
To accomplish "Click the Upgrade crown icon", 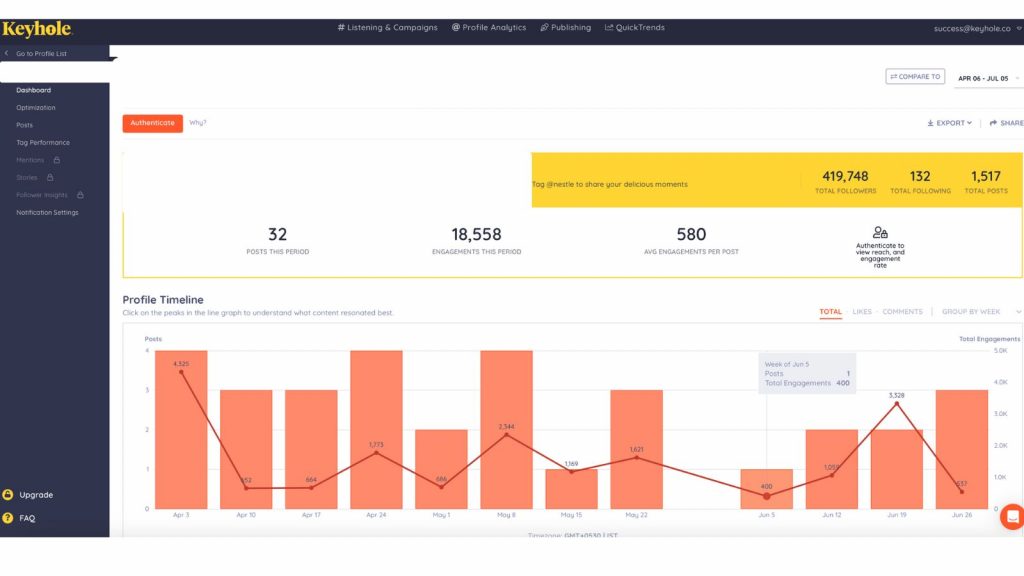I will click(x=8, y=495).
